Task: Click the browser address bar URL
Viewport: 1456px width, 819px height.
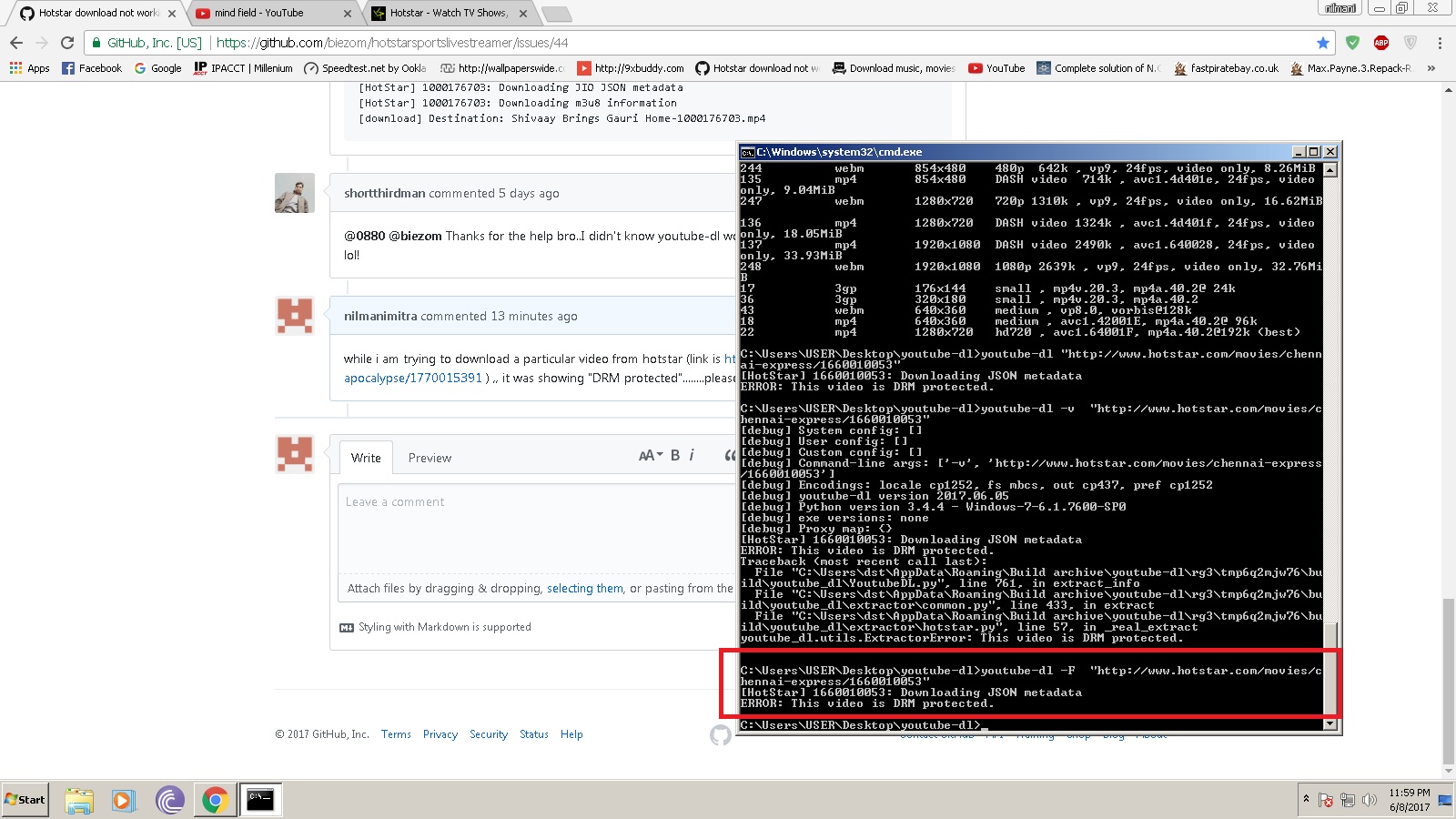Action: [x=392, y=43]
